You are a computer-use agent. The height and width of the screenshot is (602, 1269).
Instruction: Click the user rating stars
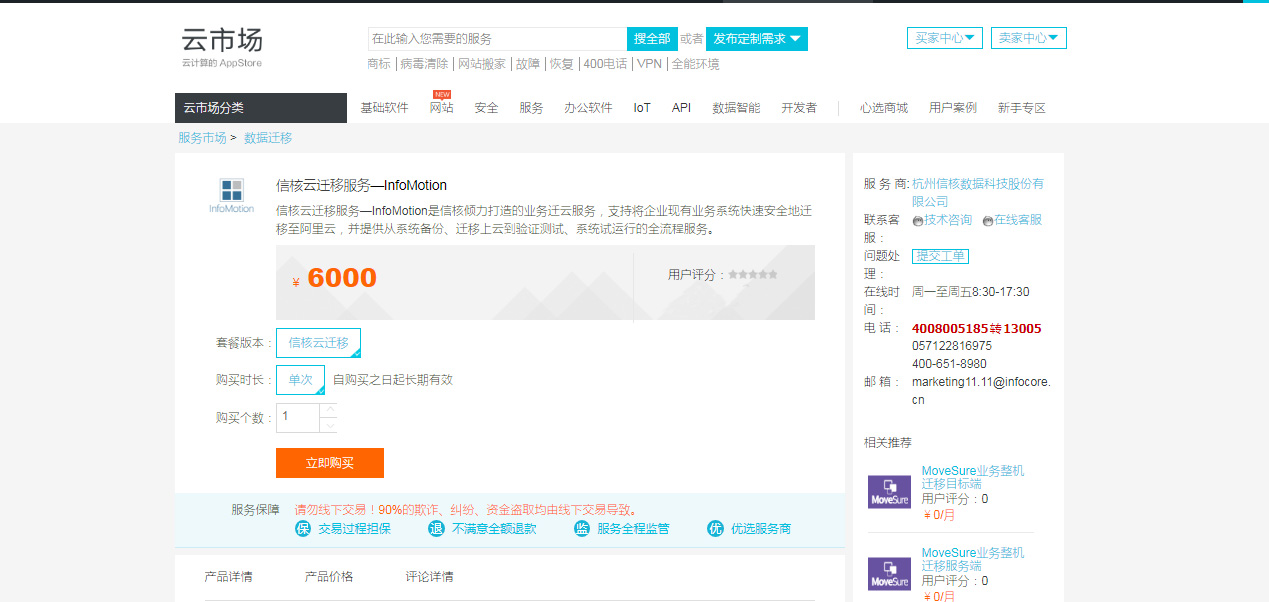click(x=753, y=274)
